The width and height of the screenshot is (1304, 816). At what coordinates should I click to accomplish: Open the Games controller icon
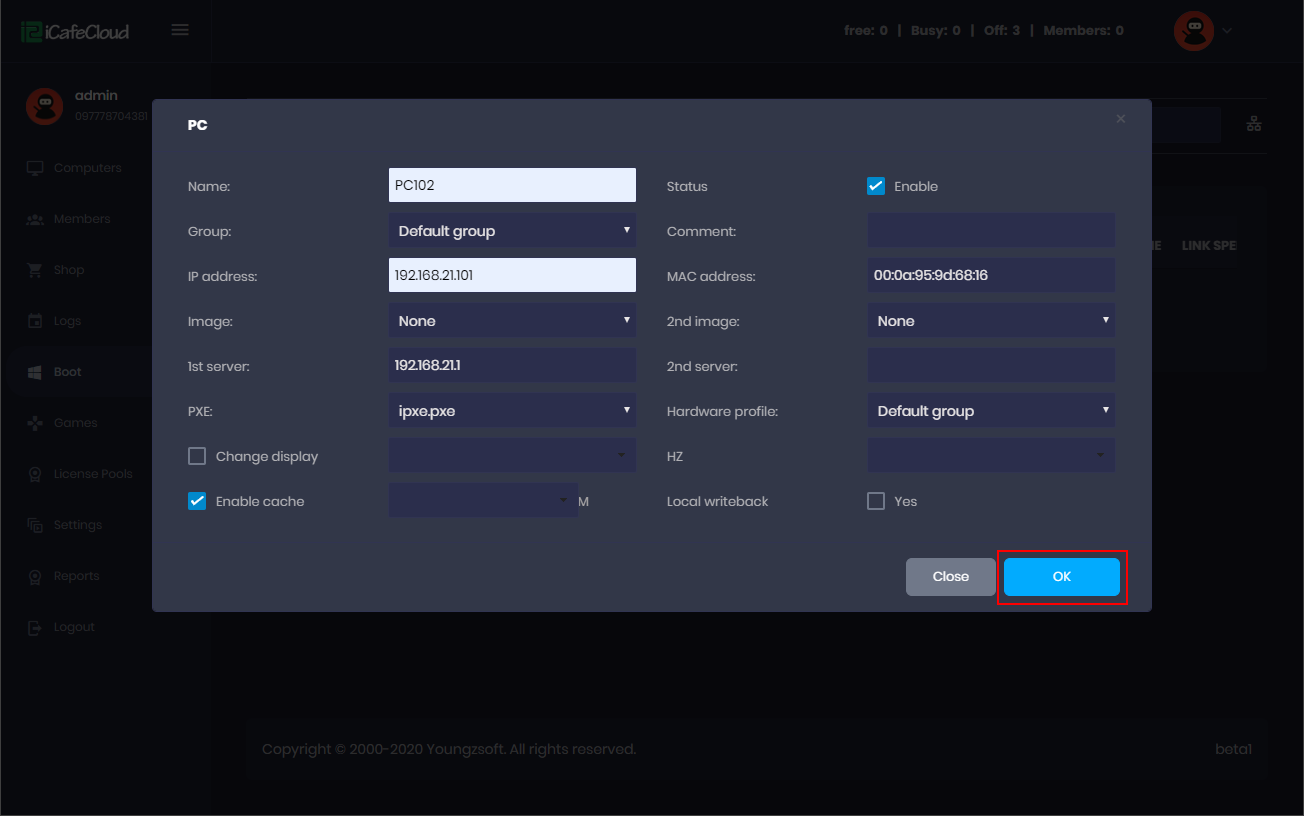pos(36,423)
